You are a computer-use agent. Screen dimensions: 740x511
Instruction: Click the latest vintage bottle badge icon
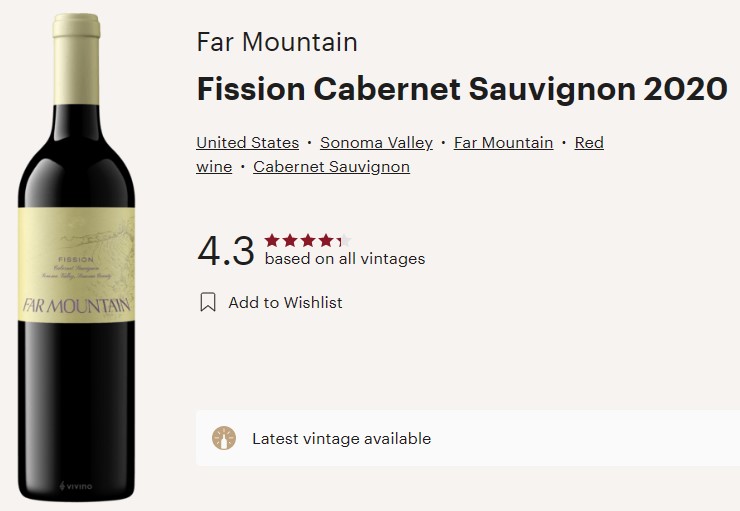pyautogui.click(x=224, y=438)
